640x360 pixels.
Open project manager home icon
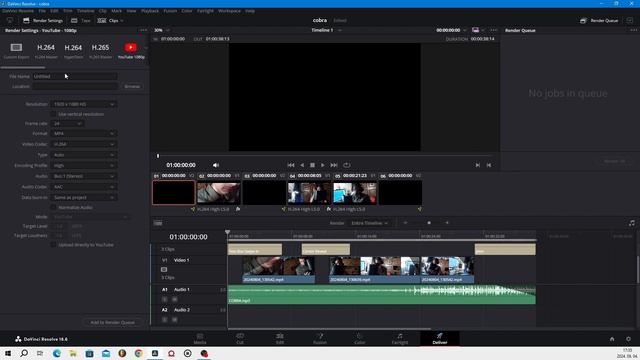click(612, 339)
